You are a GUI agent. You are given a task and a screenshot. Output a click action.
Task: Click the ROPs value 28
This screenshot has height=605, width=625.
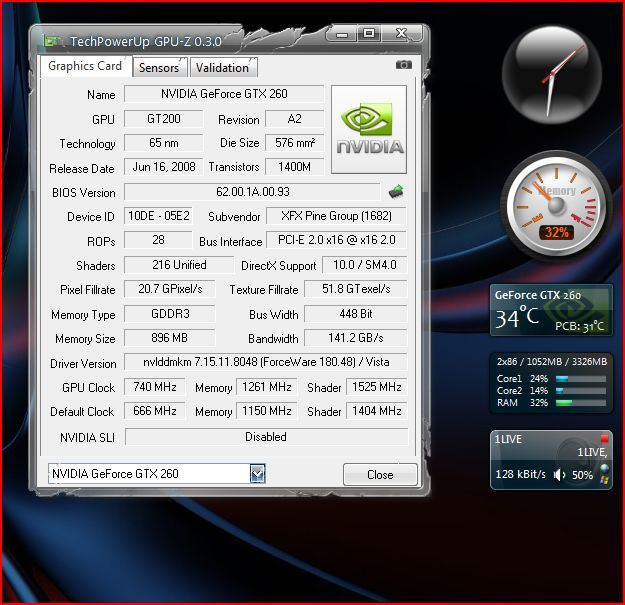point(158,240)
